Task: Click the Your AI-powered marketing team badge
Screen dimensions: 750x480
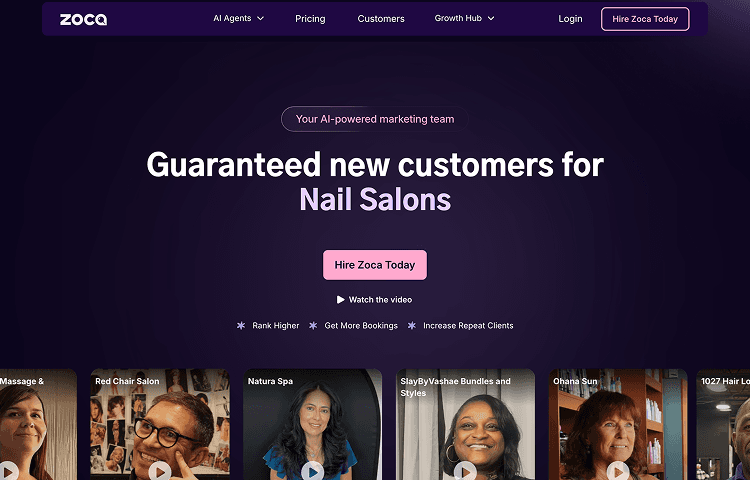Action: [375, 119]
